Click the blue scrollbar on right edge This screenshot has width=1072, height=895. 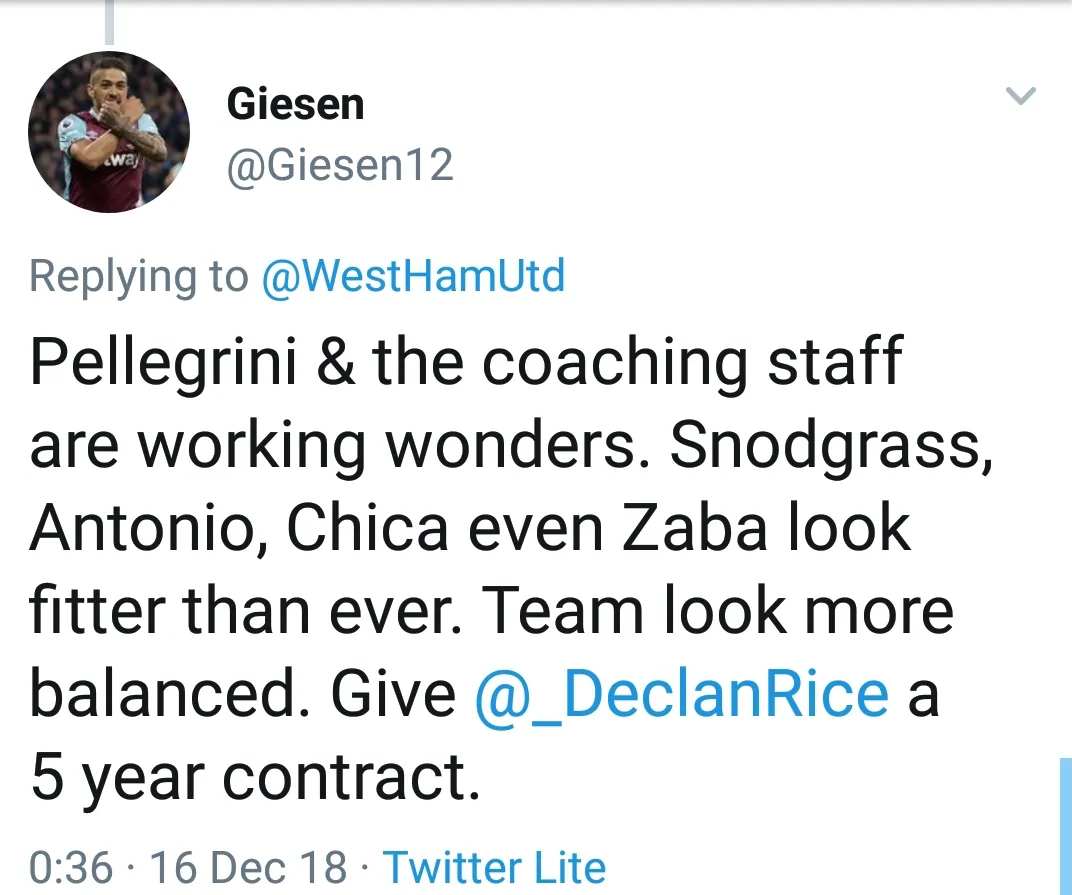pos(1065,825)
